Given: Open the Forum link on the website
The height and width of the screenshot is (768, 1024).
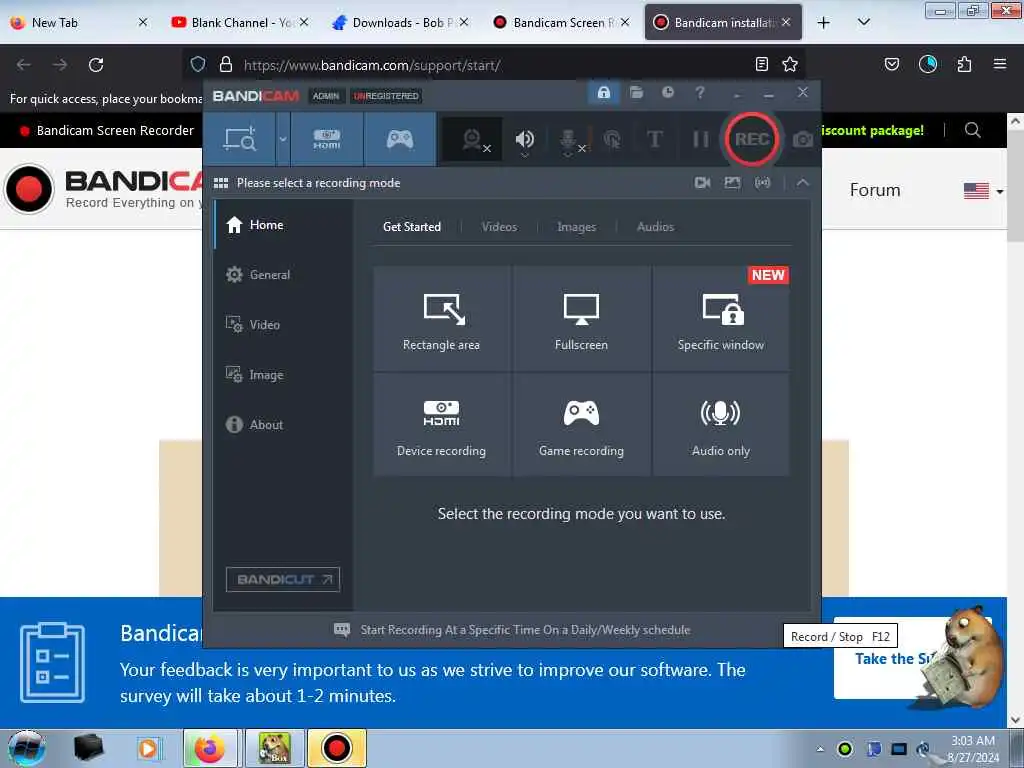Looking at the screenshot, I should tap(874, 190).
